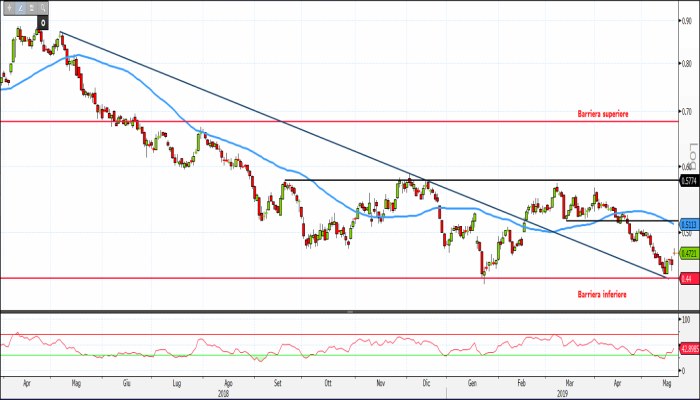Click the 'Barriera superiore' label
Viewport: 700px width, 400px height.
(x=603, y=114)
